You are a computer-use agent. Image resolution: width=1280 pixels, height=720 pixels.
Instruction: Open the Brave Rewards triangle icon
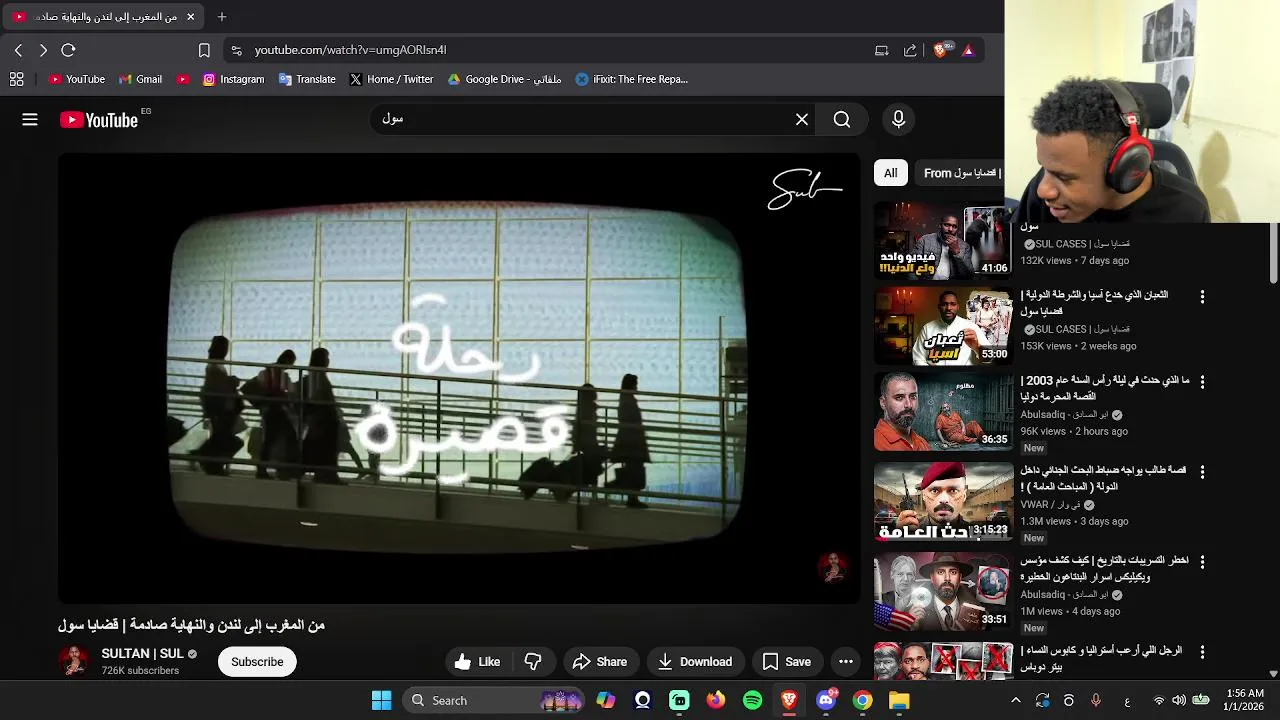click(x=968, y=50)
